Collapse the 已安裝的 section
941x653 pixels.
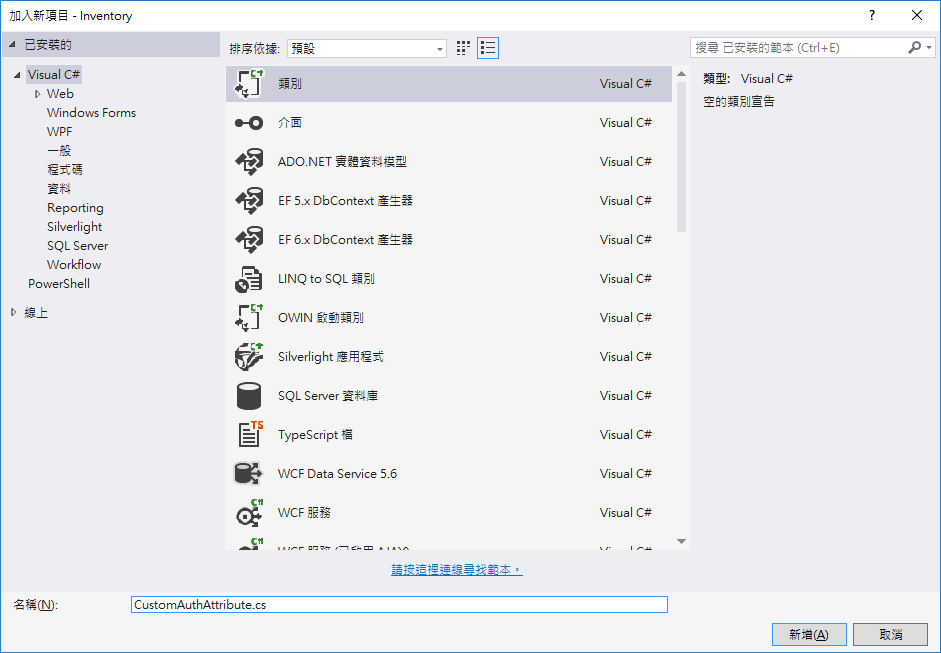13,45
